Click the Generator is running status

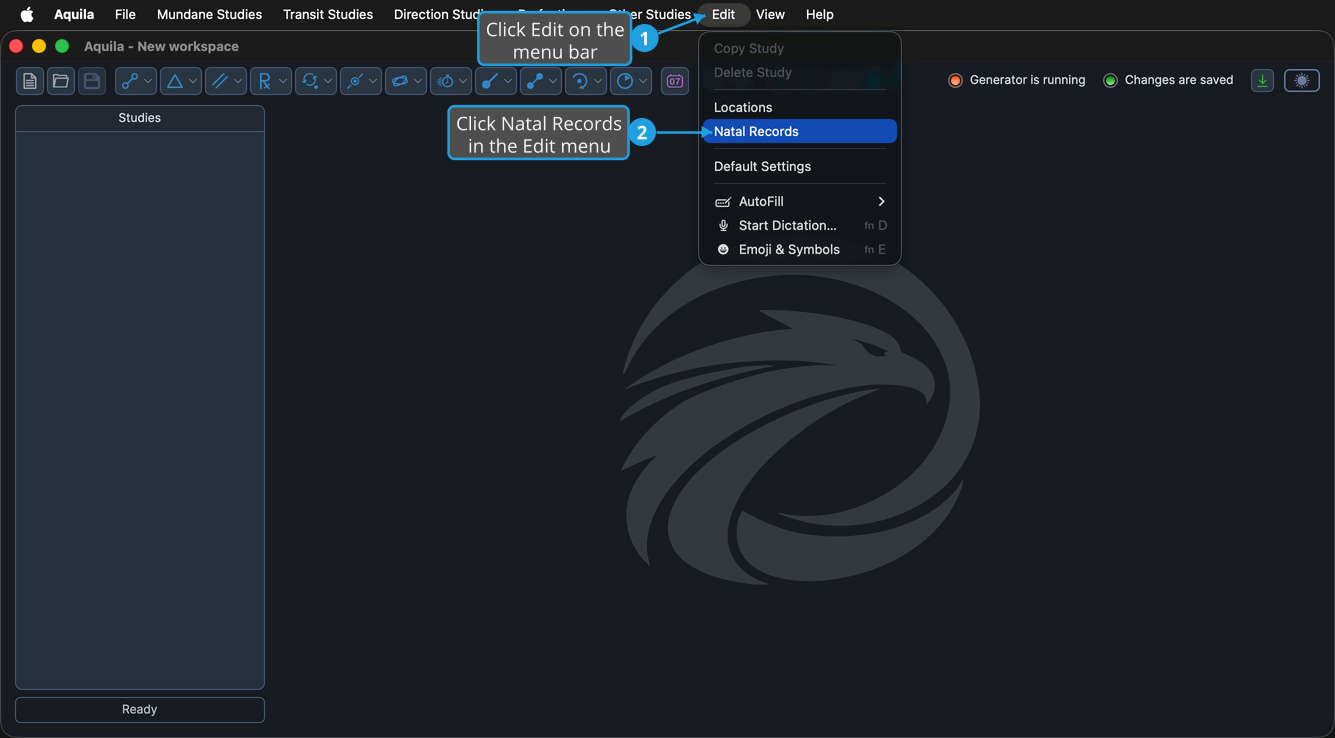1017,80
